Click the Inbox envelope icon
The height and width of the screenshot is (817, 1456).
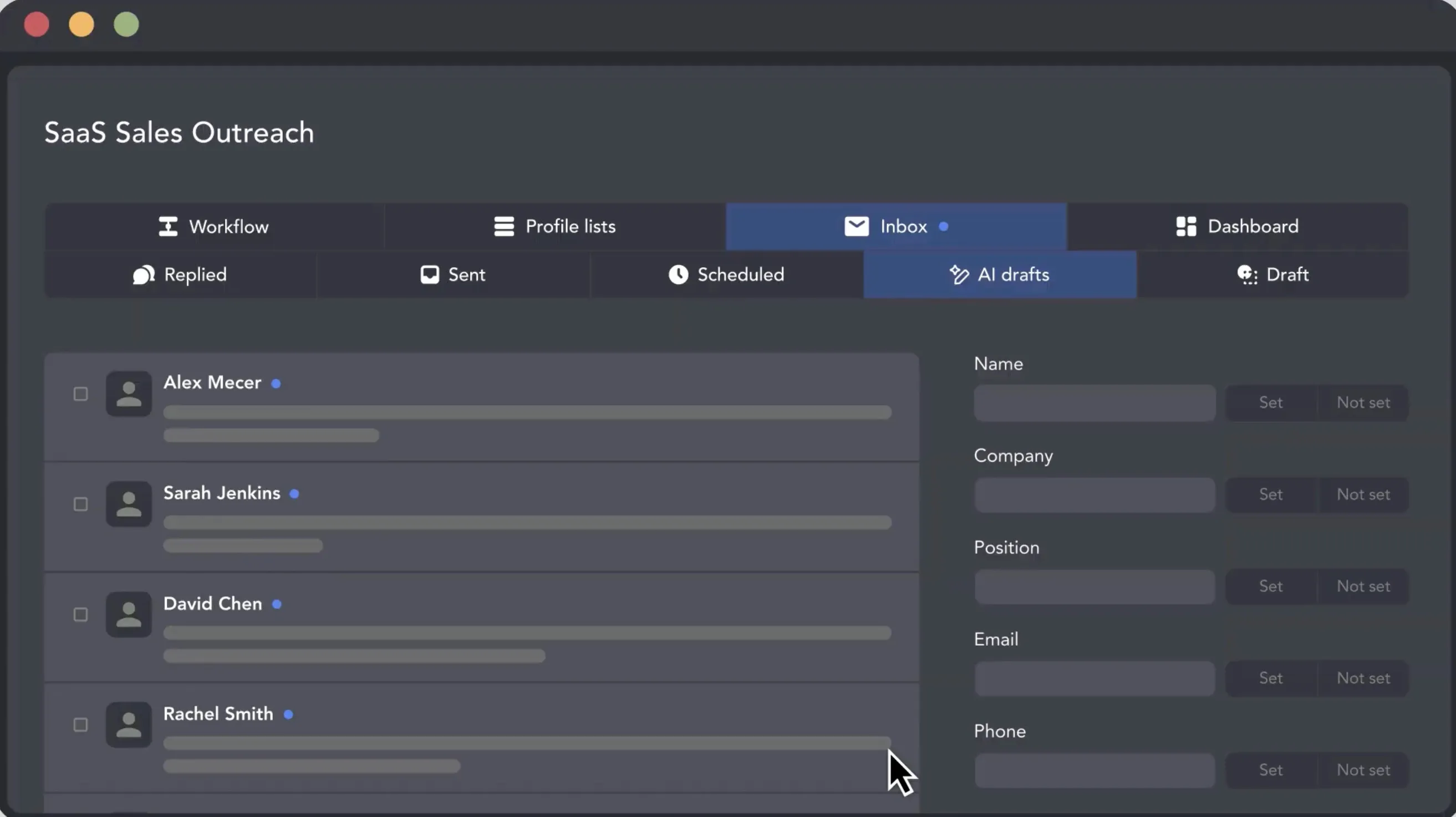(857, 227)
